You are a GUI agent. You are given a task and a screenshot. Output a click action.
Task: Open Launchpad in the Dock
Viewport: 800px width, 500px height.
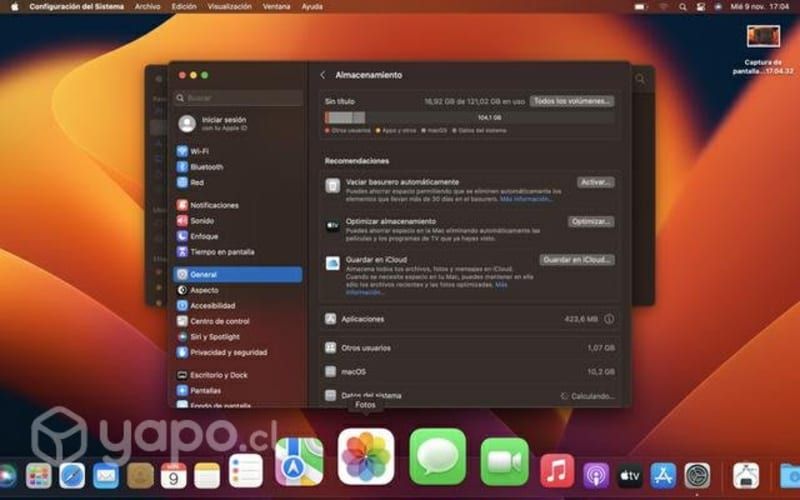pos(38,476)
